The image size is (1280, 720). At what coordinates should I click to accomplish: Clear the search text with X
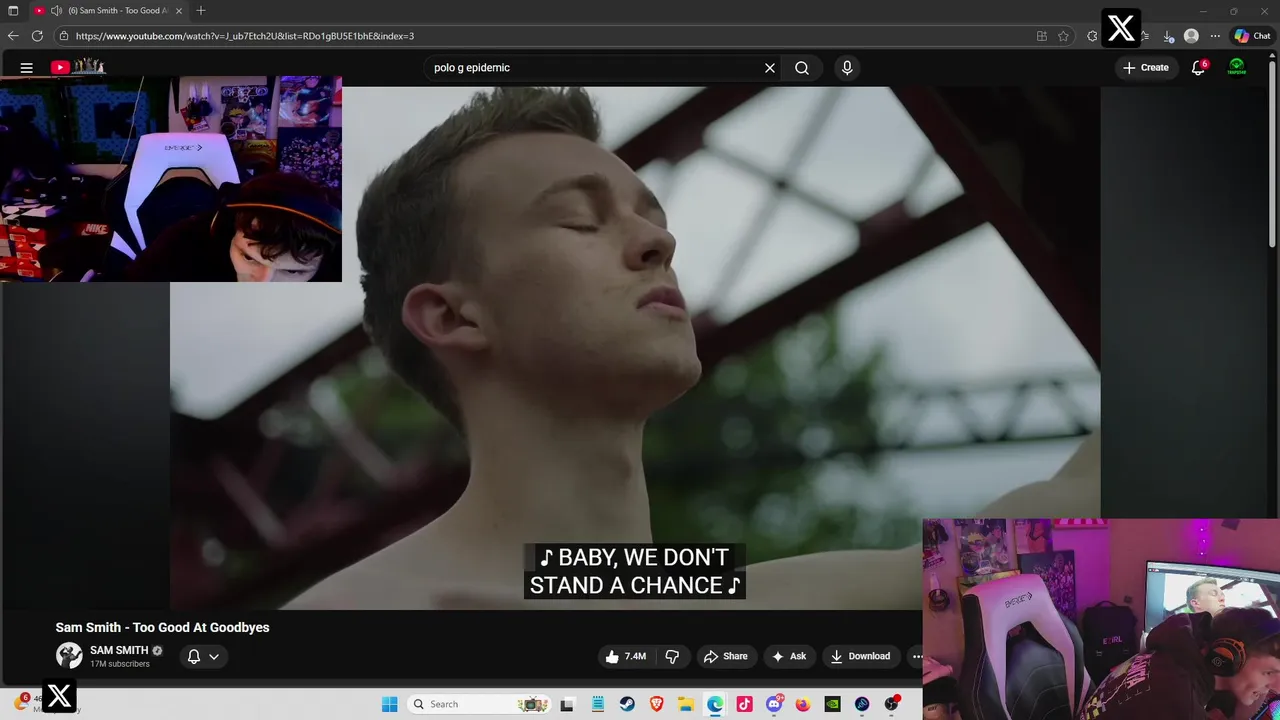770,68
